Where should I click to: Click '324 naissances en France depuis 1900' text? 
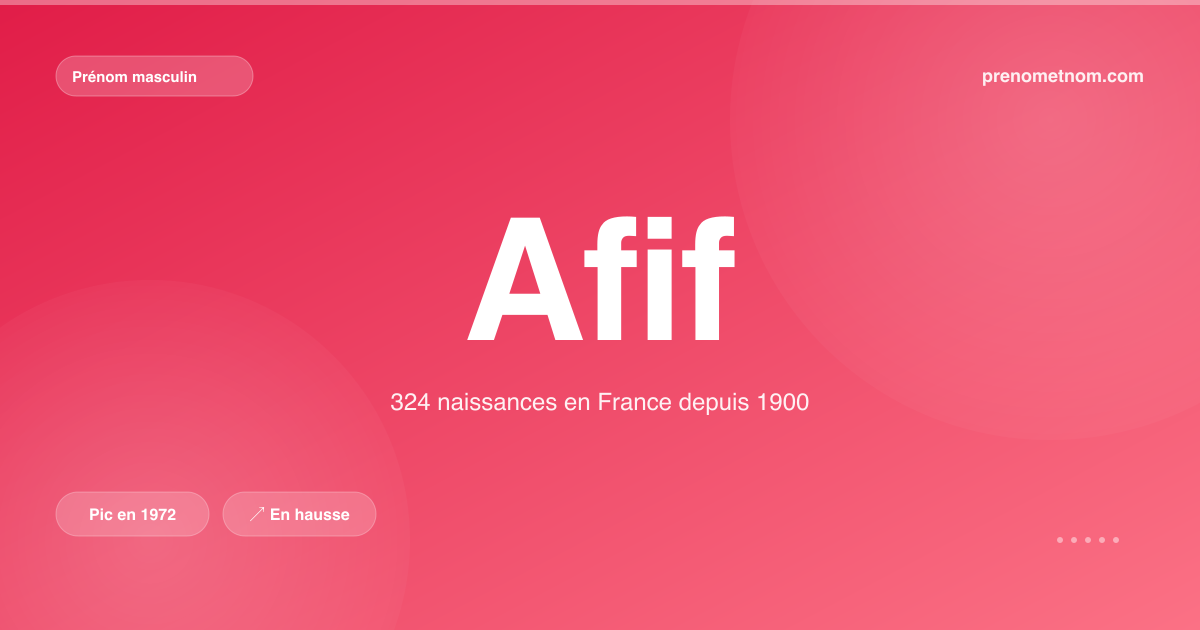click(600, 403)
